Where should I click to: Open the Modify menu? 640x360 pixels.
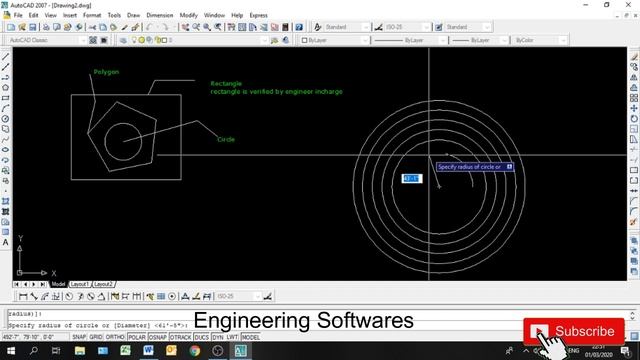point(189,16)
